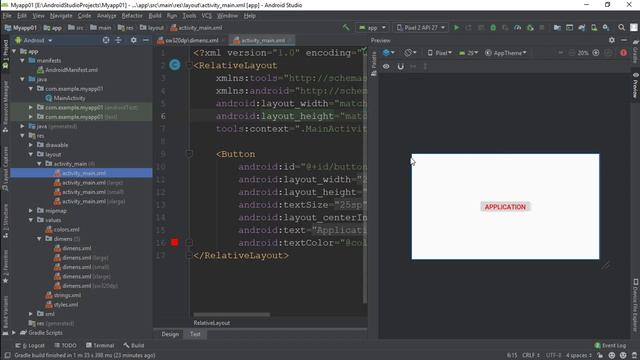Click the 4 spaces indent status entry

[x=579, y=356]
